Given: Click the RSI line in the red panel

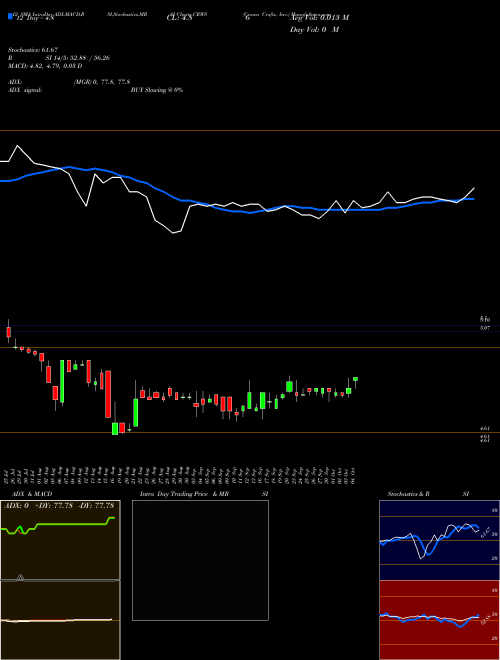Looking at the screenshot, I should [429, 619].
